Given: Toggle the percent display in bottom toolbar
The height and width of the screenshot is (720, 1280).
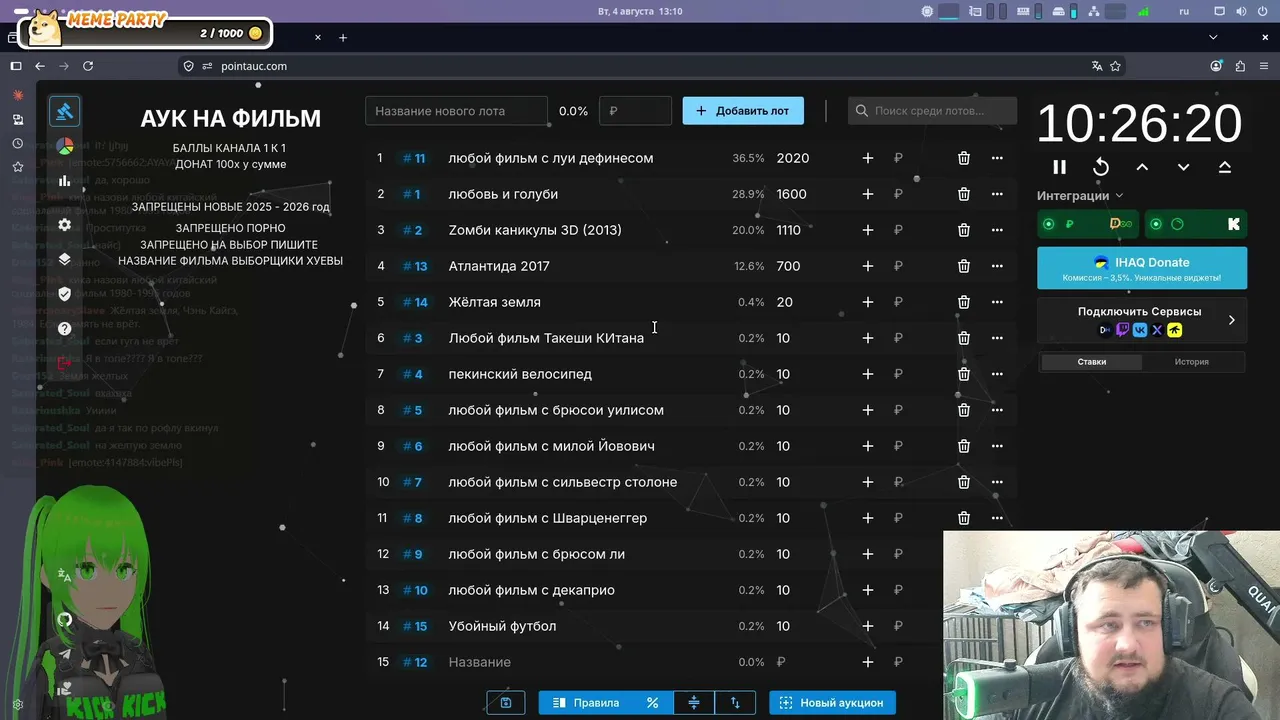Looking at the screenshot, I should coord(652,703).
